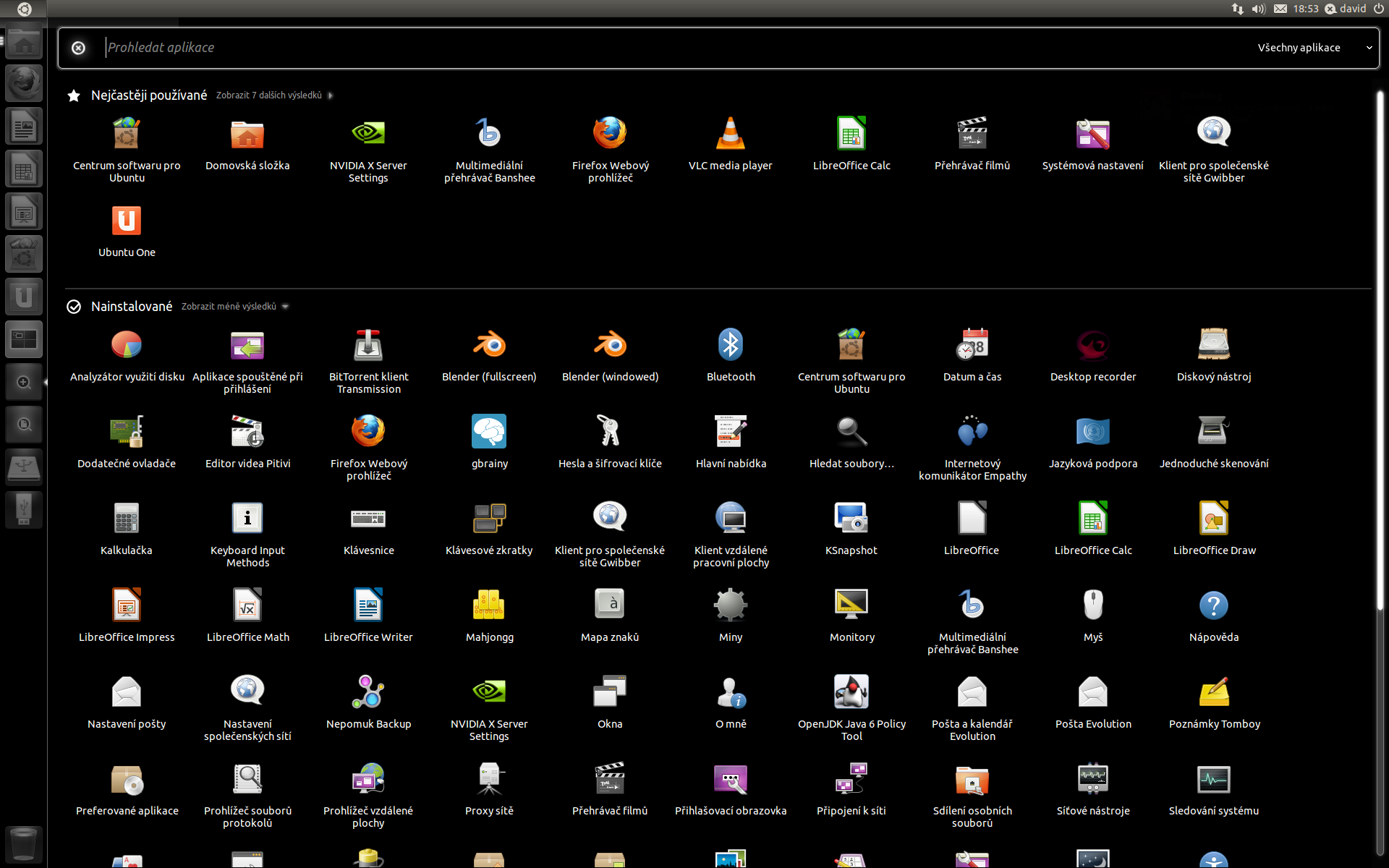Open LibreOffice Draw
Image resolution: width=1389 pixels, height=868 pixels.
1214,528
